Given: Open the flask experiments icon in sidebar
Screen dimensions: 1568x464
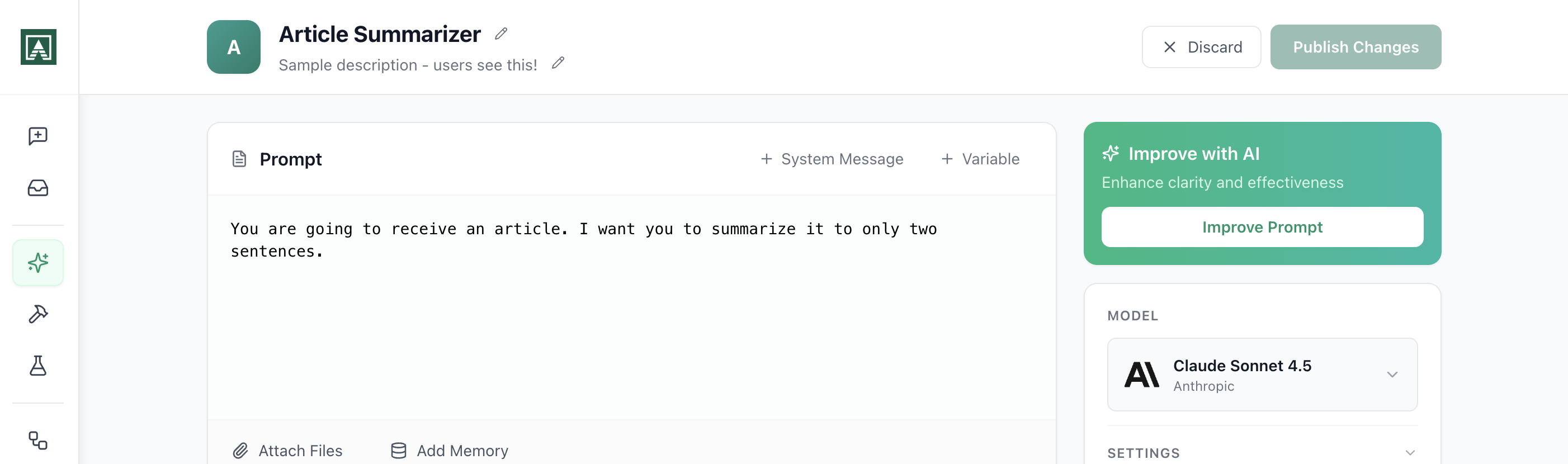Looking at the screenshot, I should pos(37,366).
